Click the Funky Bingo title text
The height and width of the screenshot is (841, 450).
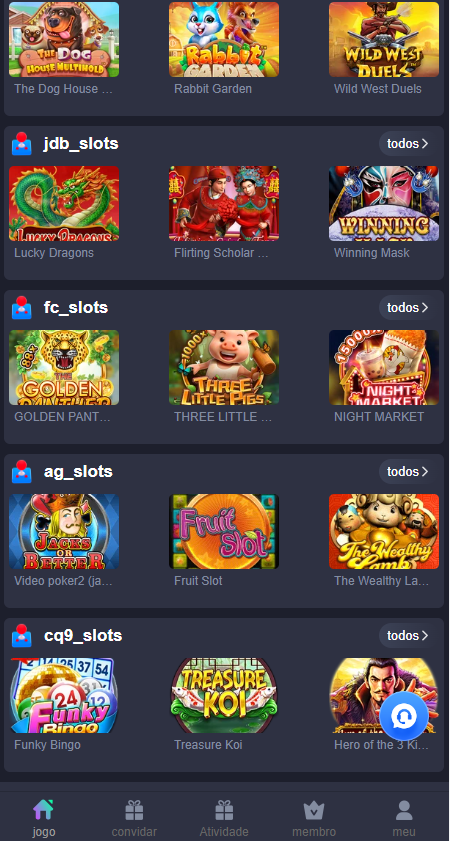[47, 745]
